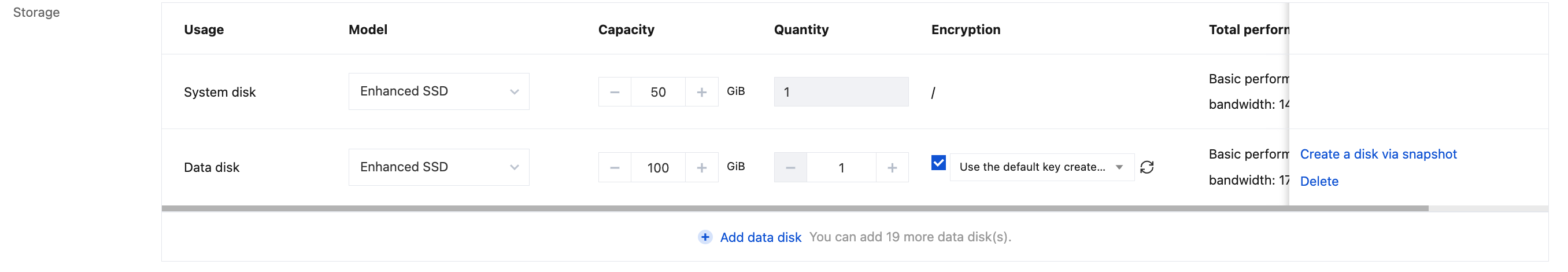
Task: Uncheck the data disk encryption checkbox
Action: 938,163
